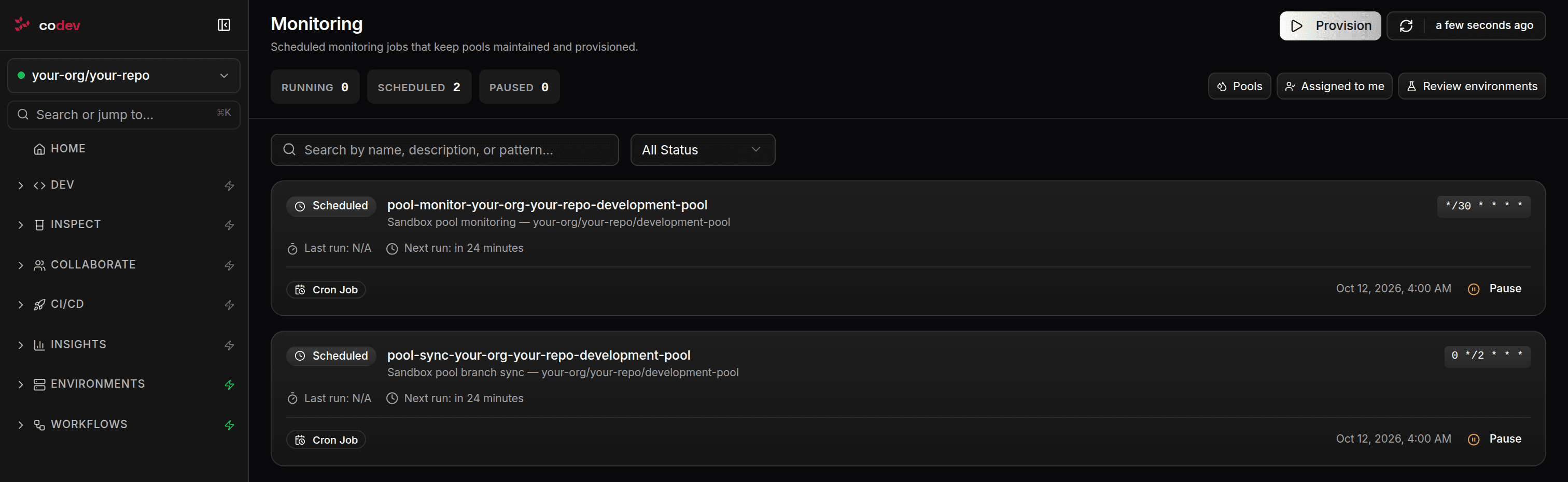Click the workflow icon for WORKFLOWS

coord(39,425)
